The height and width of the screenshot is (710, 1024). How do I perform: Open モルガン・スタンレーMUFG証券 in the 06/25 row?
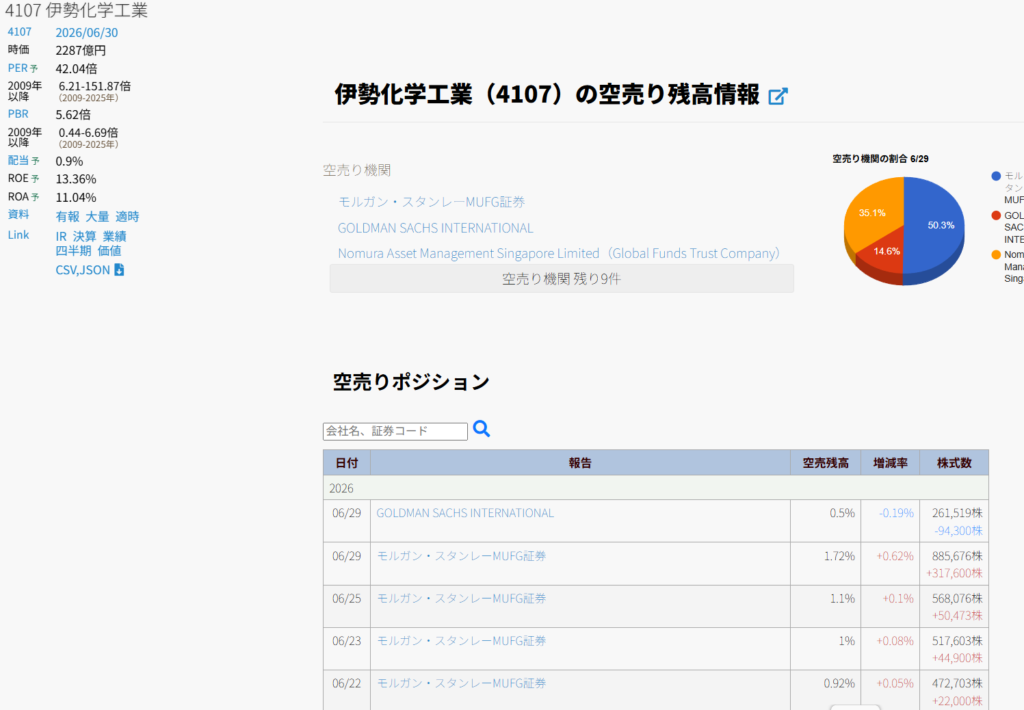461,598
